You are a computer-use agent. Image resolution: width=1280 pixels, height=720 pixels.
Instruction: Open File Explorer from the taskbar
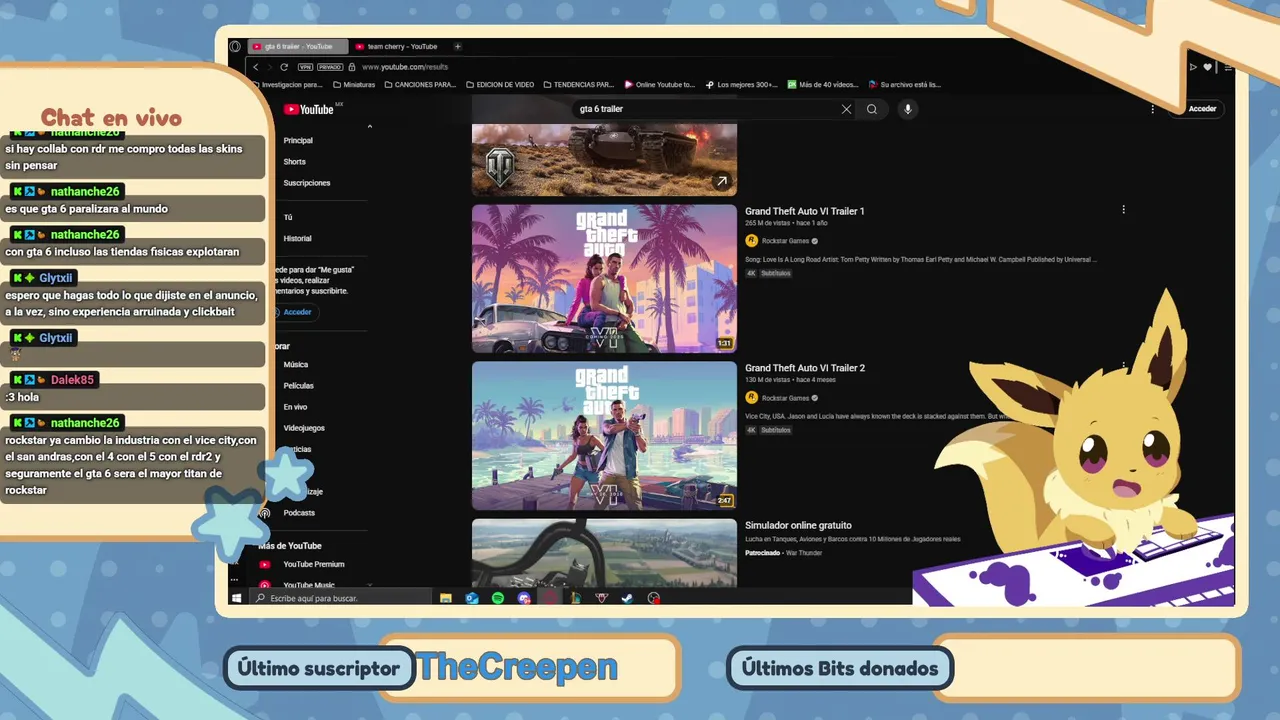click(446, 598)
